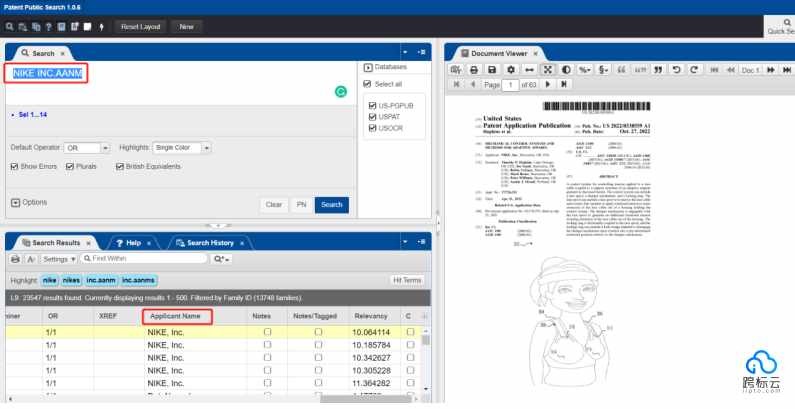Open the percent zoom dropdown in Document Viewer
Viewport: 795px width, 409px height.
(x=585, y=70)
